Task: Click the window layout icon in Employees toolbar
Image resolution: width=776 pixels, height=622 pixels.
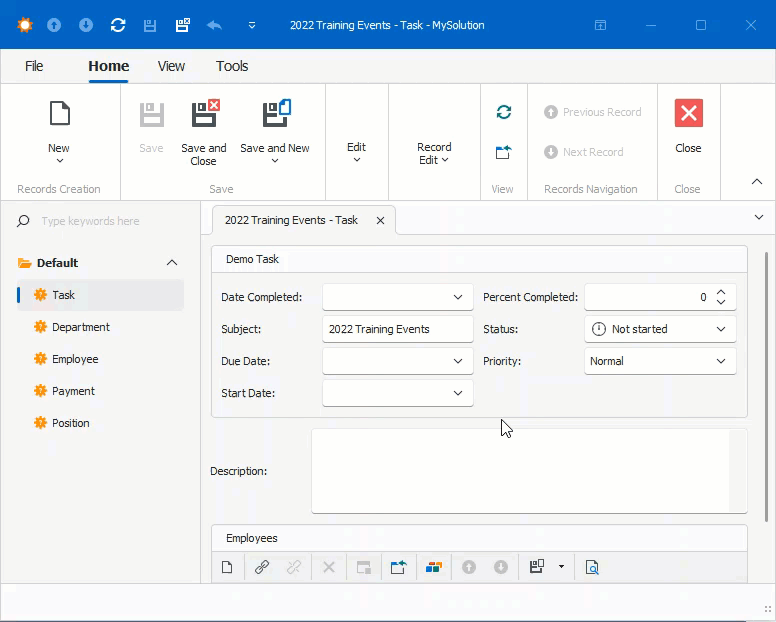Action: (x=364, y=567)
